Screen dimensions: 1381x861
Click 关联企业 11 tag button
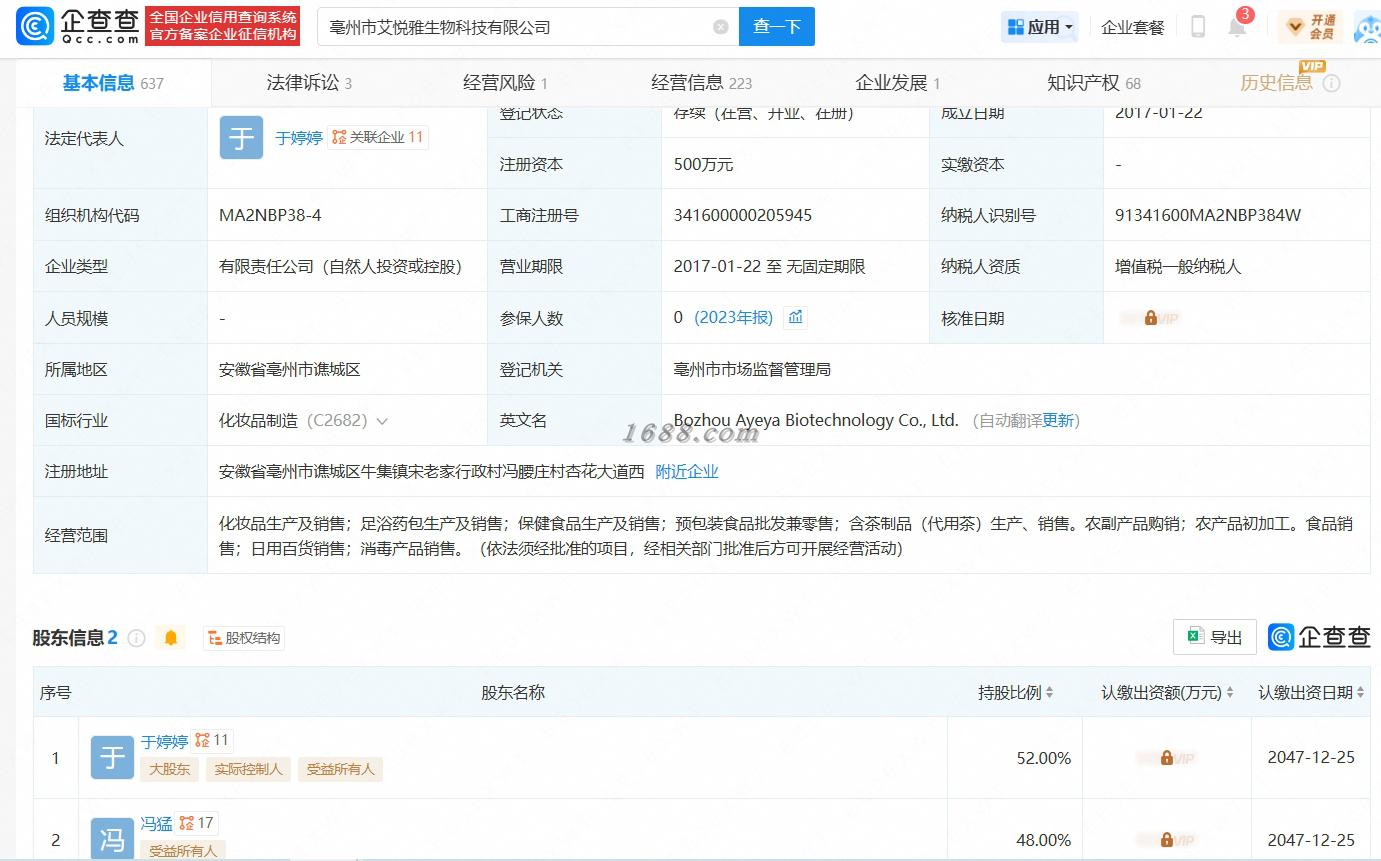click(379, 138)
